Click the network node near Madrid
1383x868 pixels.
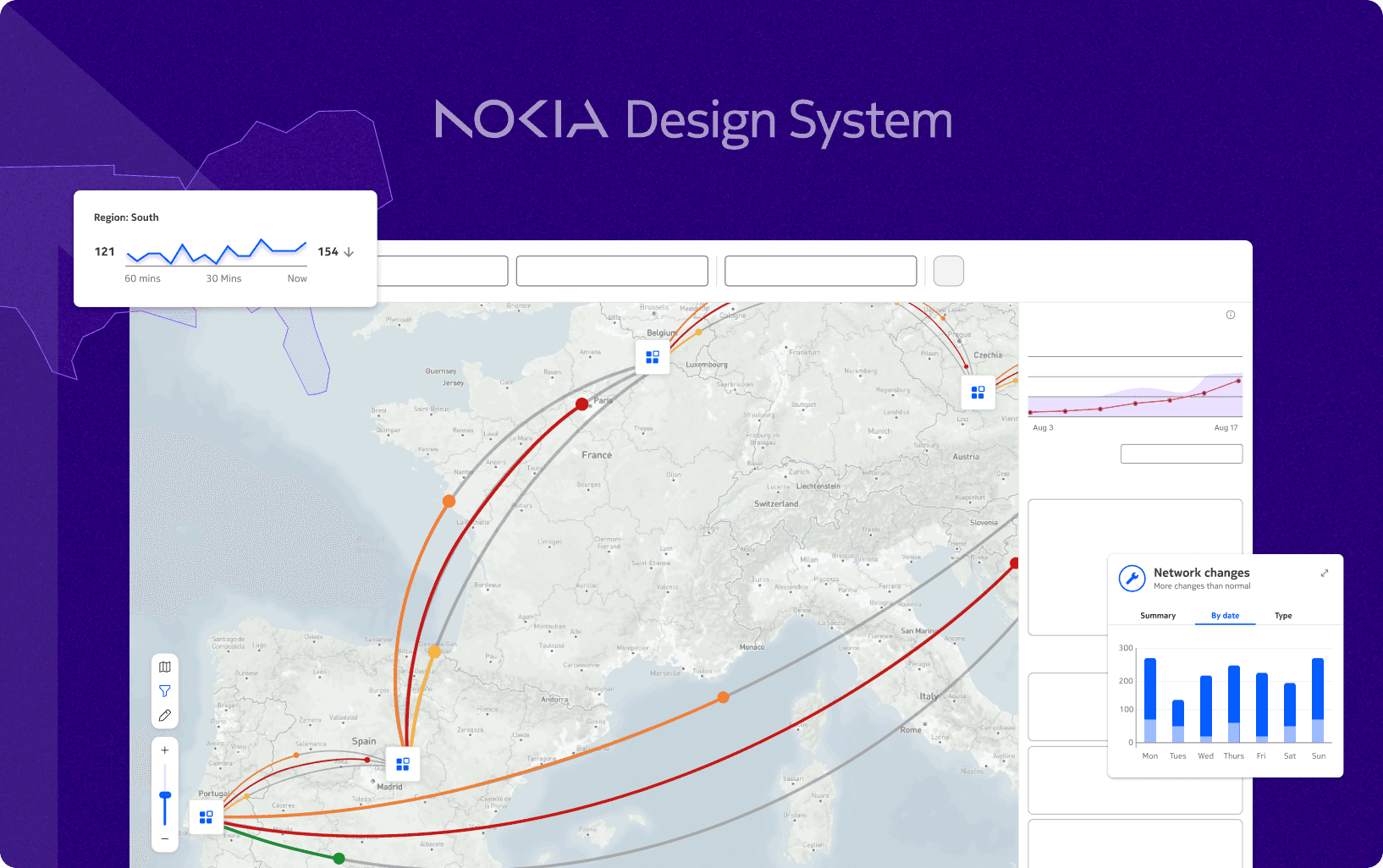[403, 764]
